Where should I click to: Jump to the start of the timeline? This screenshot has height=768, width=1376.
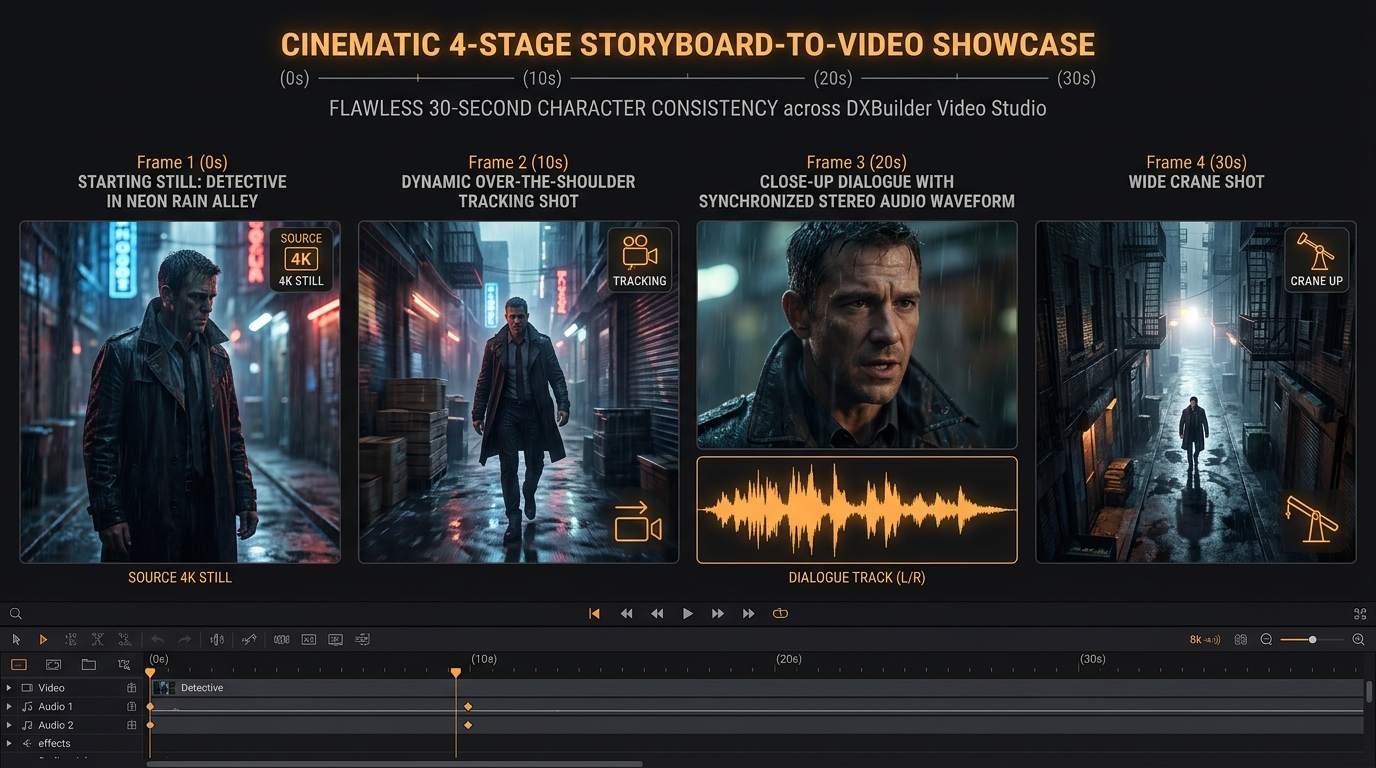coord(594,614)
